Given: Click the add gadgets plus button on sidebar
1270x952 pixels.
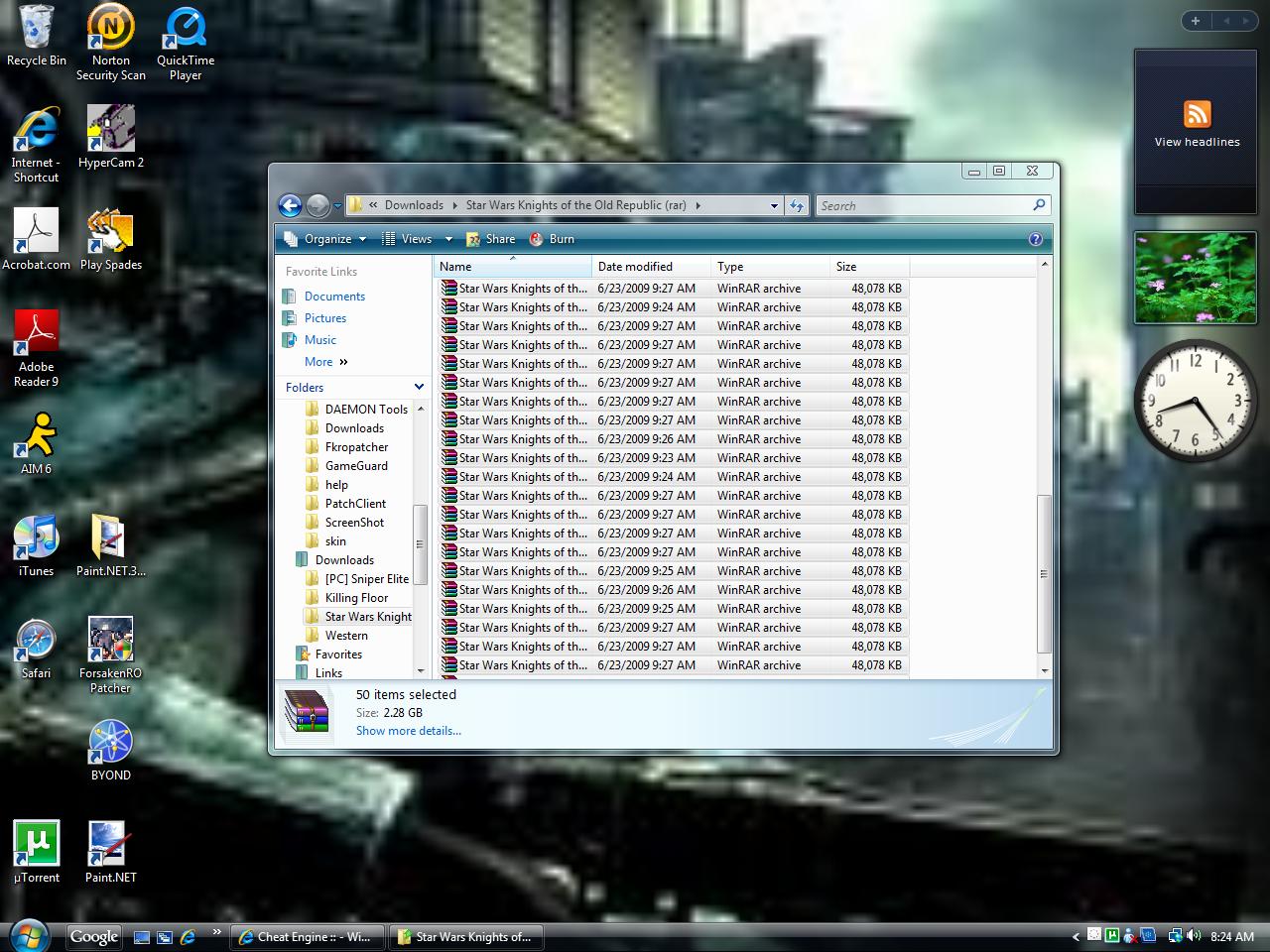Looking at the screenshot, I should coord(1196,21).
